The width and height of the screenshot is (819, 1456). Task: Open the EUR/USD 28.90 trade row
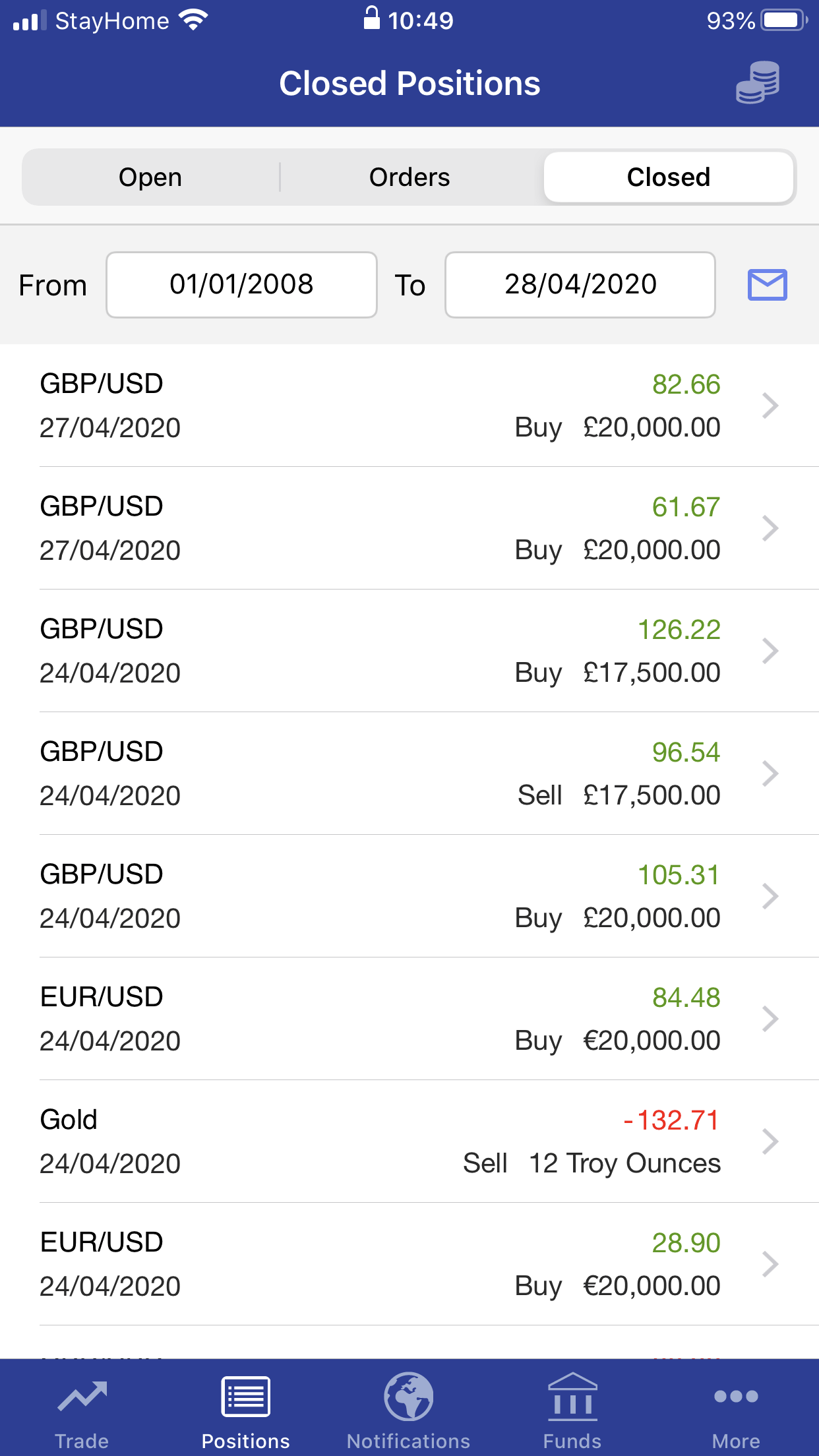pos(409,1264)
